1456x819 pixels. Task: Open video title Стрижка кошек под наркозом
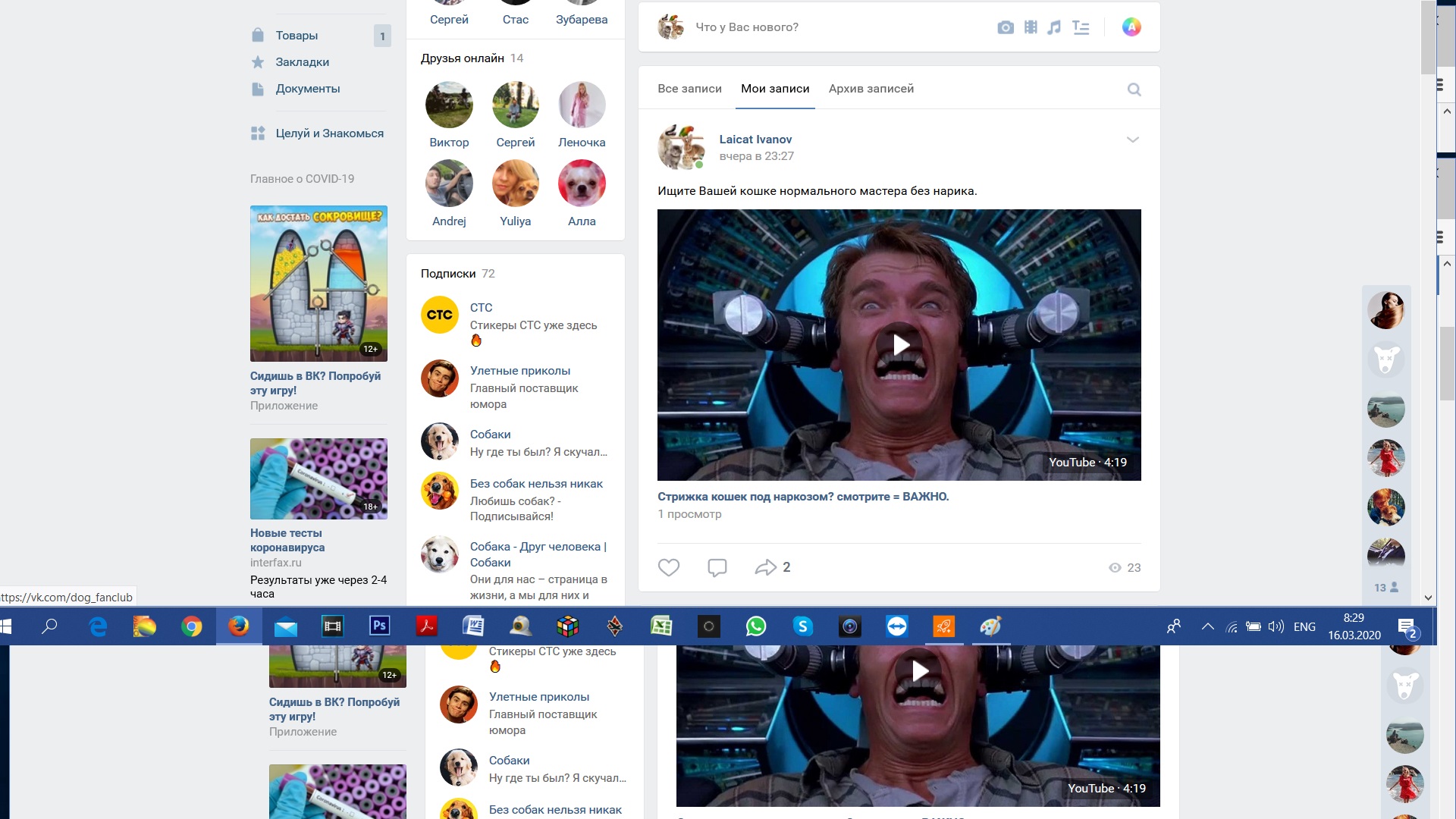click(x=803, y=497)
